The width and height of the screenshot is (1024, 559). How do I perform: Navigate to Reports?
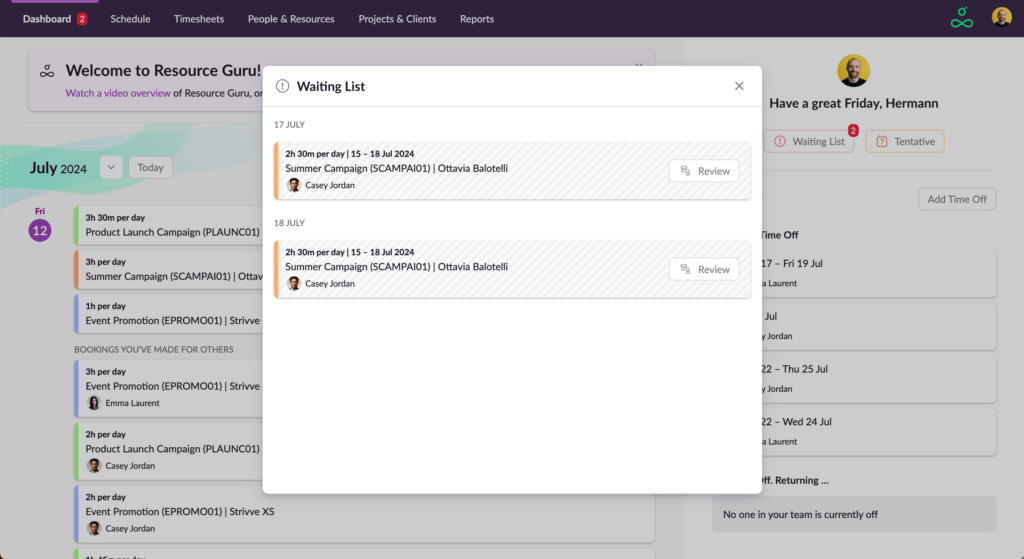point(477,19)
